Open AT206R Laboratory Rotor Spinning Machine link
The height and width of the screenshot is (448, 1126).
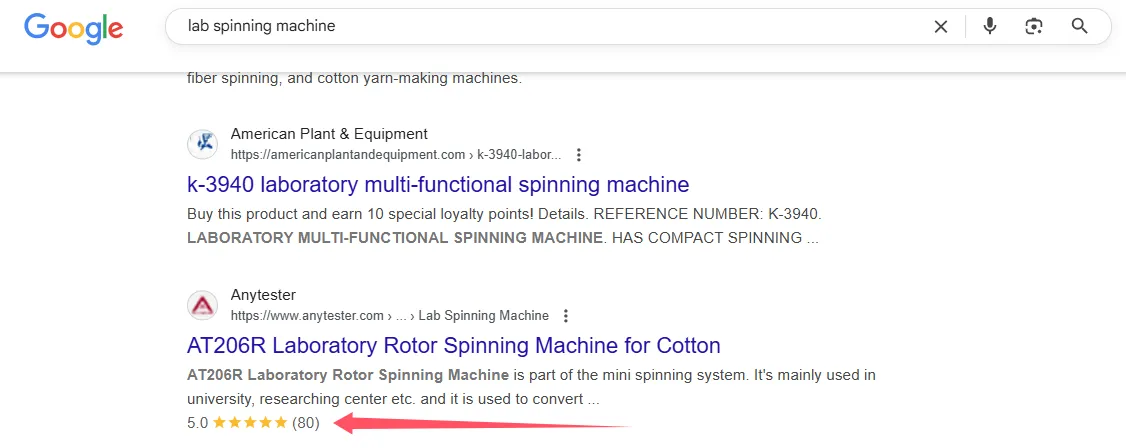click(453, 345)
